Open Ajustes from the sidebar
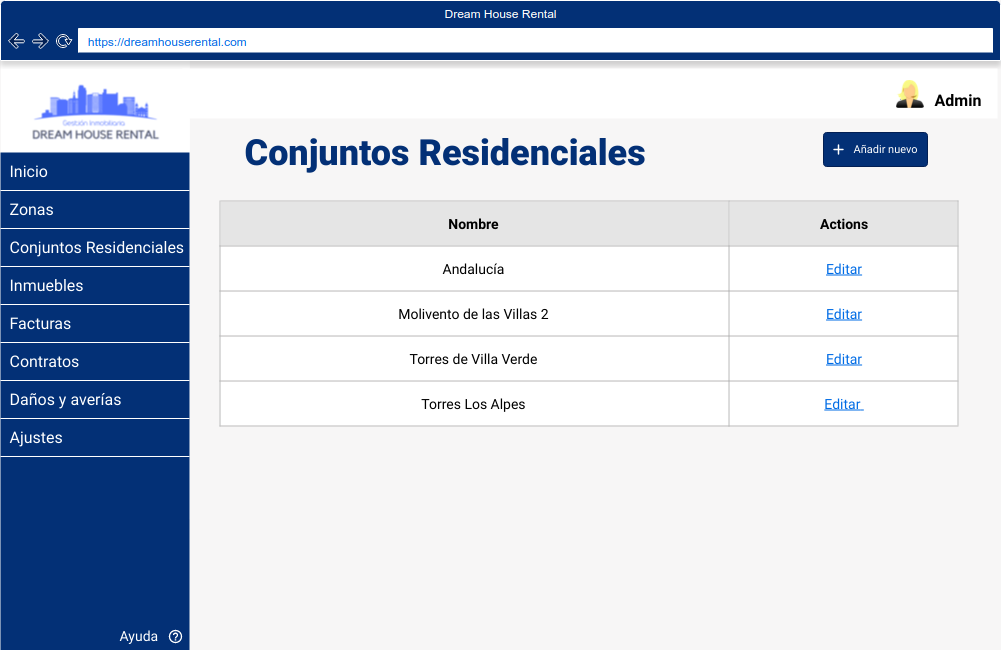Viewport: 1001px width, 650px height. pos(95,438)
